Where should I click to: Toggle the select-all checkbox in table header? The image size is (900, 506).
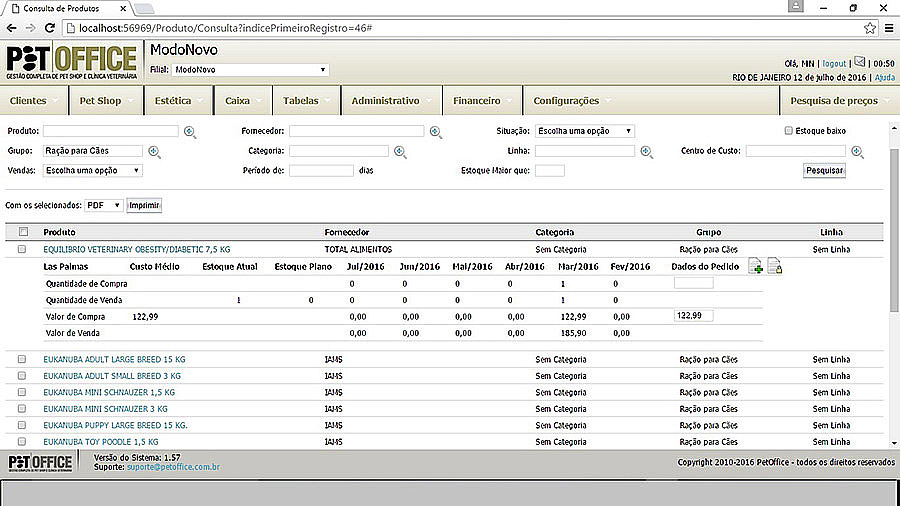tap(23, 232)
